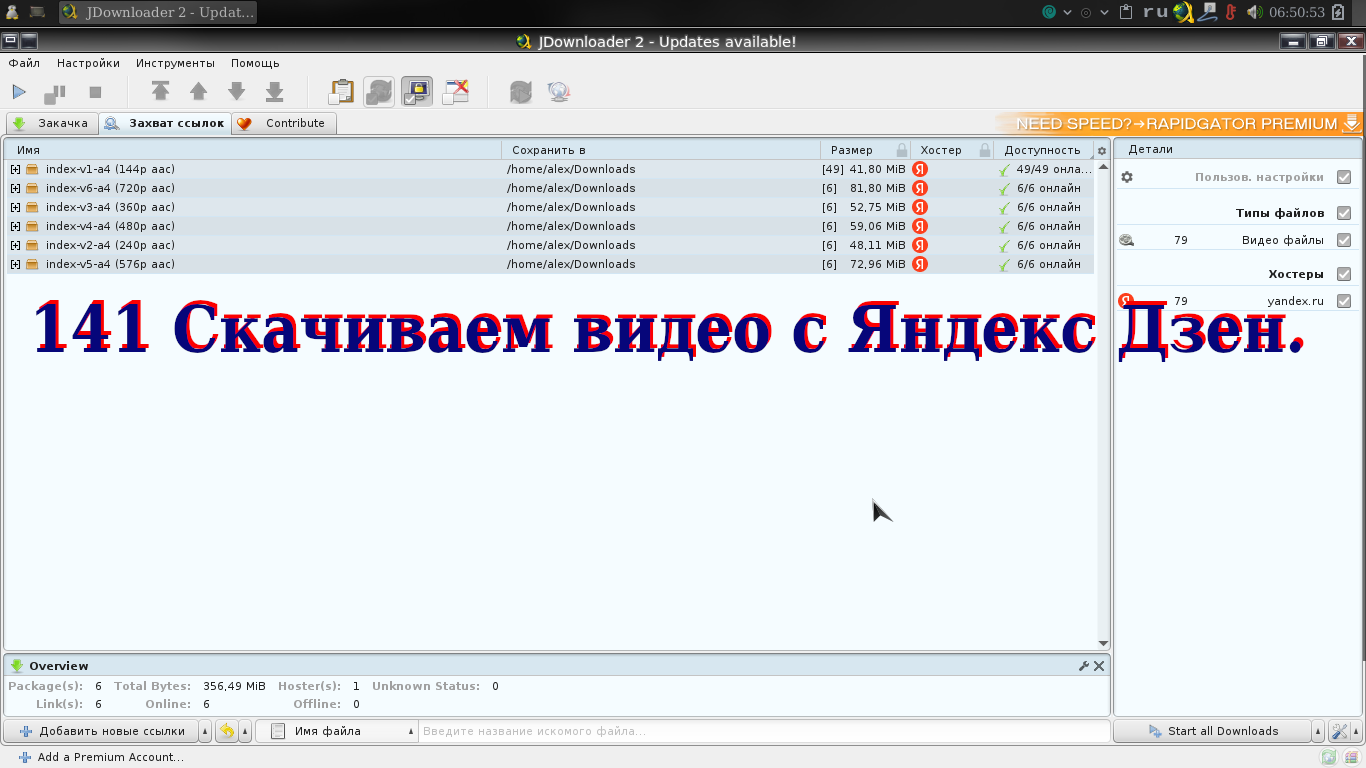Open the Имя файла search type dropdown
The width and height of the screenshot is (1366, 768).
coord(337,731)
